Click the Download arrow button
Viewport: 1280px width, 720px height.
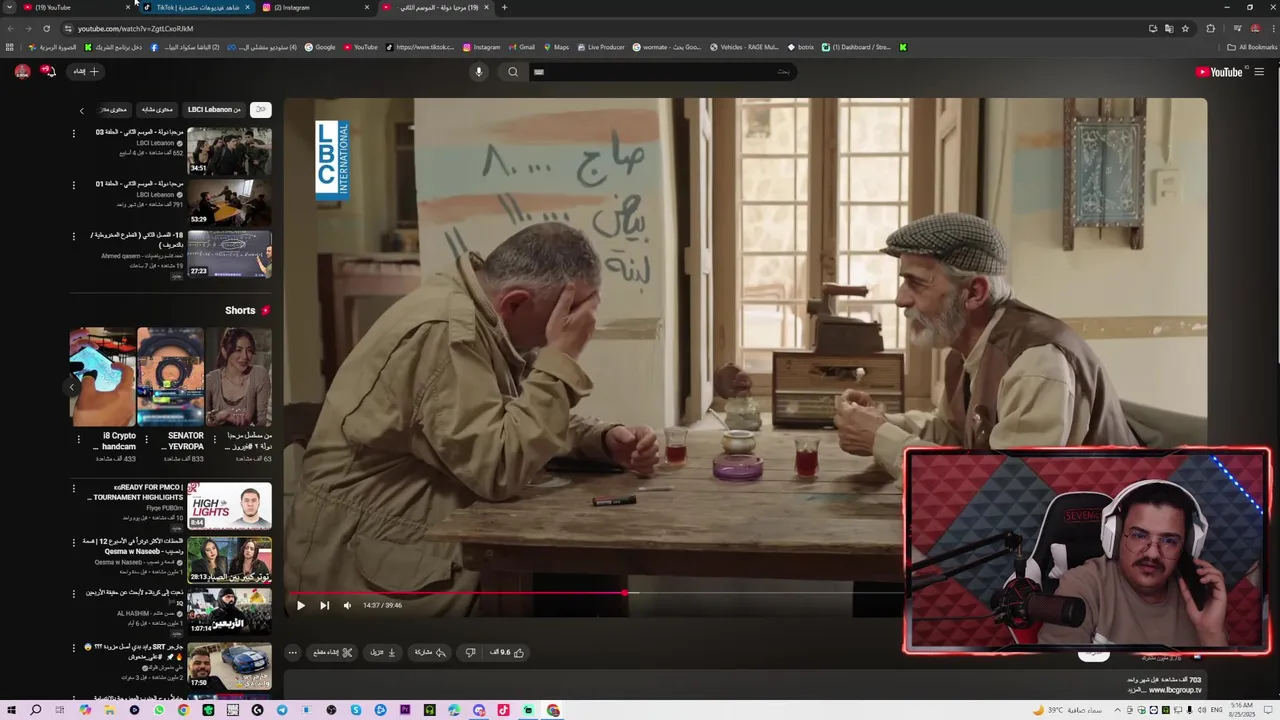383,652
